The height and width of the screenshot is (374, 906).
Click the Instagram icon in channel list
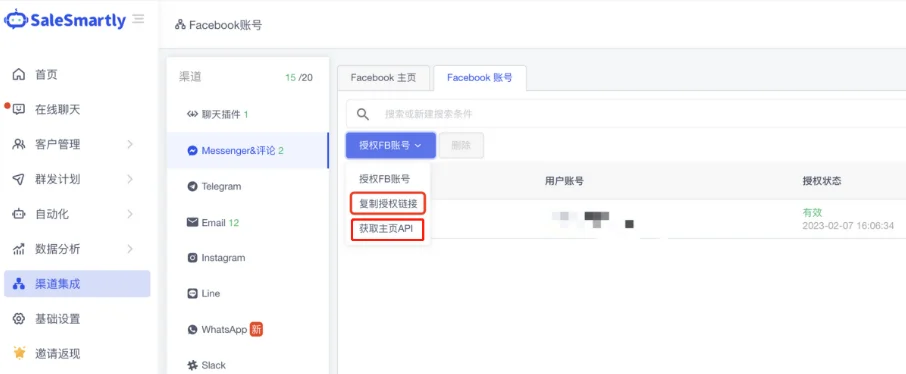192,258
